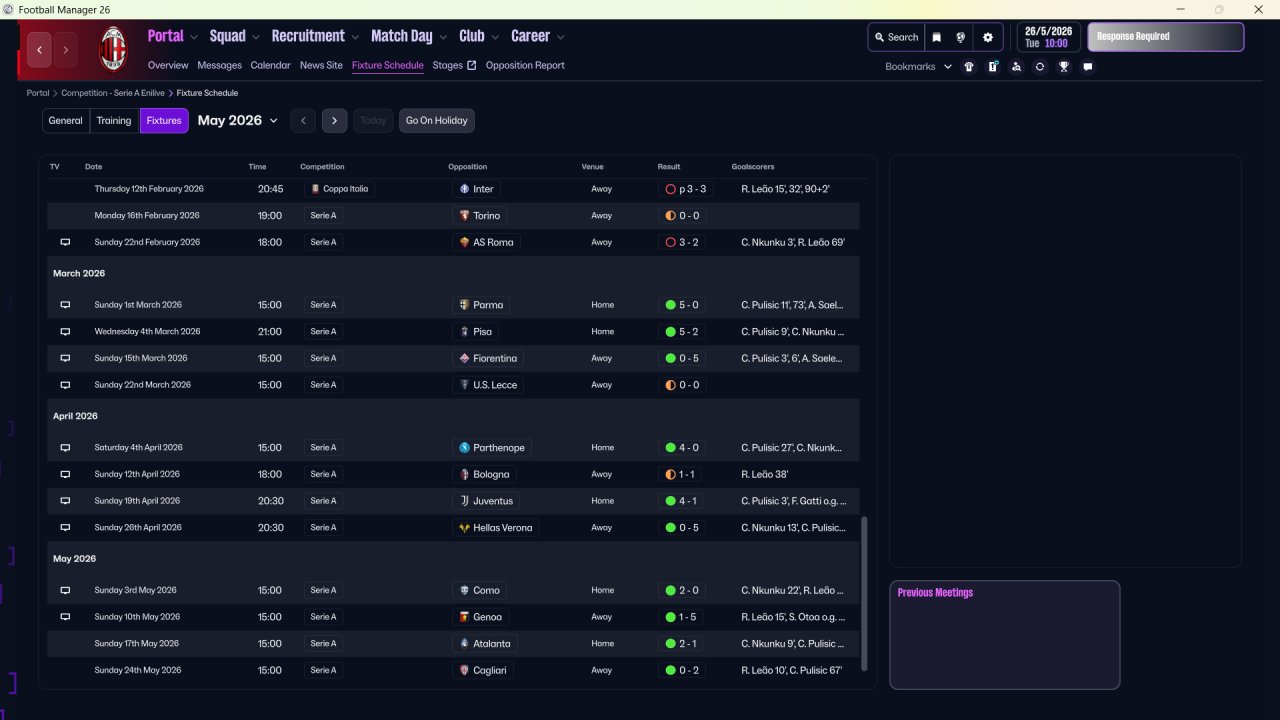
Task: Sort fixtures by the Competition column header
Action: coord(322,167)
